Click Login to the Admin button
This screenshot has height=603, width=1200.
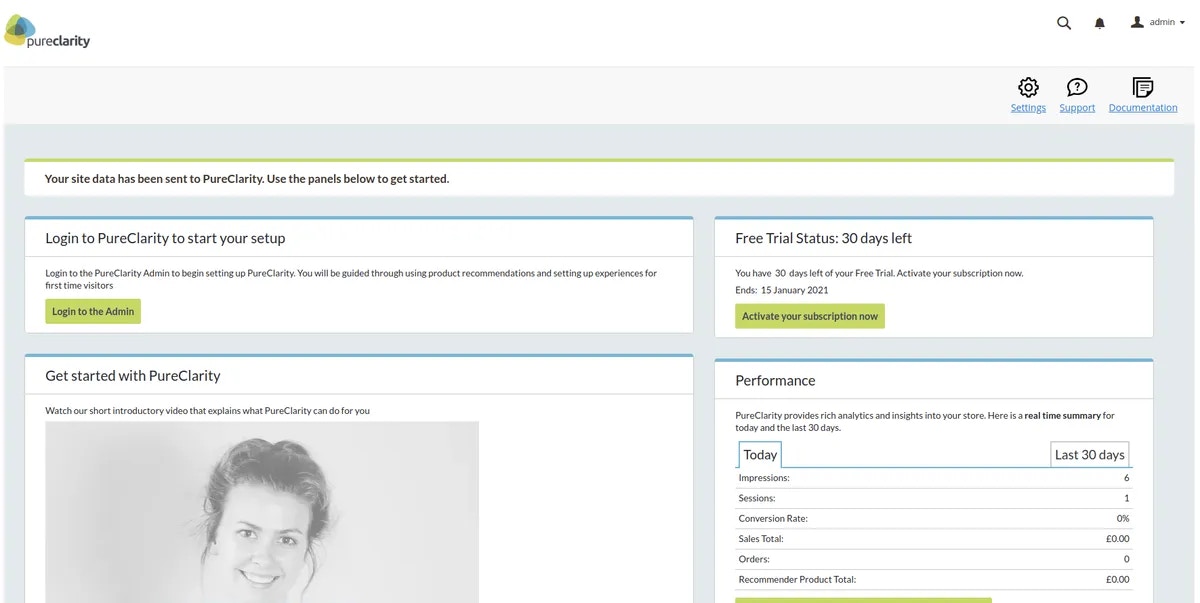point(93,311)
